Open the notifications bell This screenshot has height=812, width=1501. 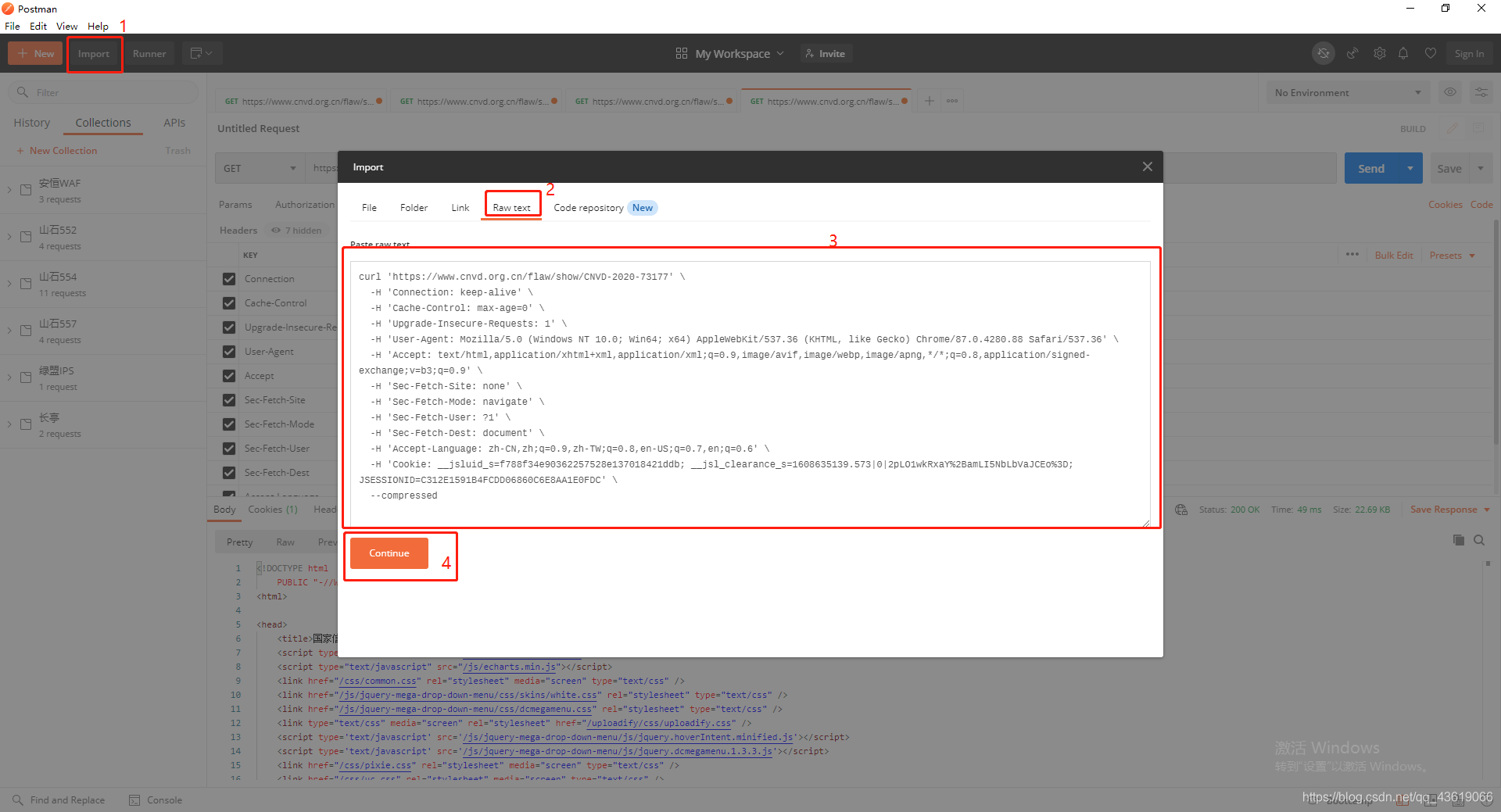(x=1403, y=53)
